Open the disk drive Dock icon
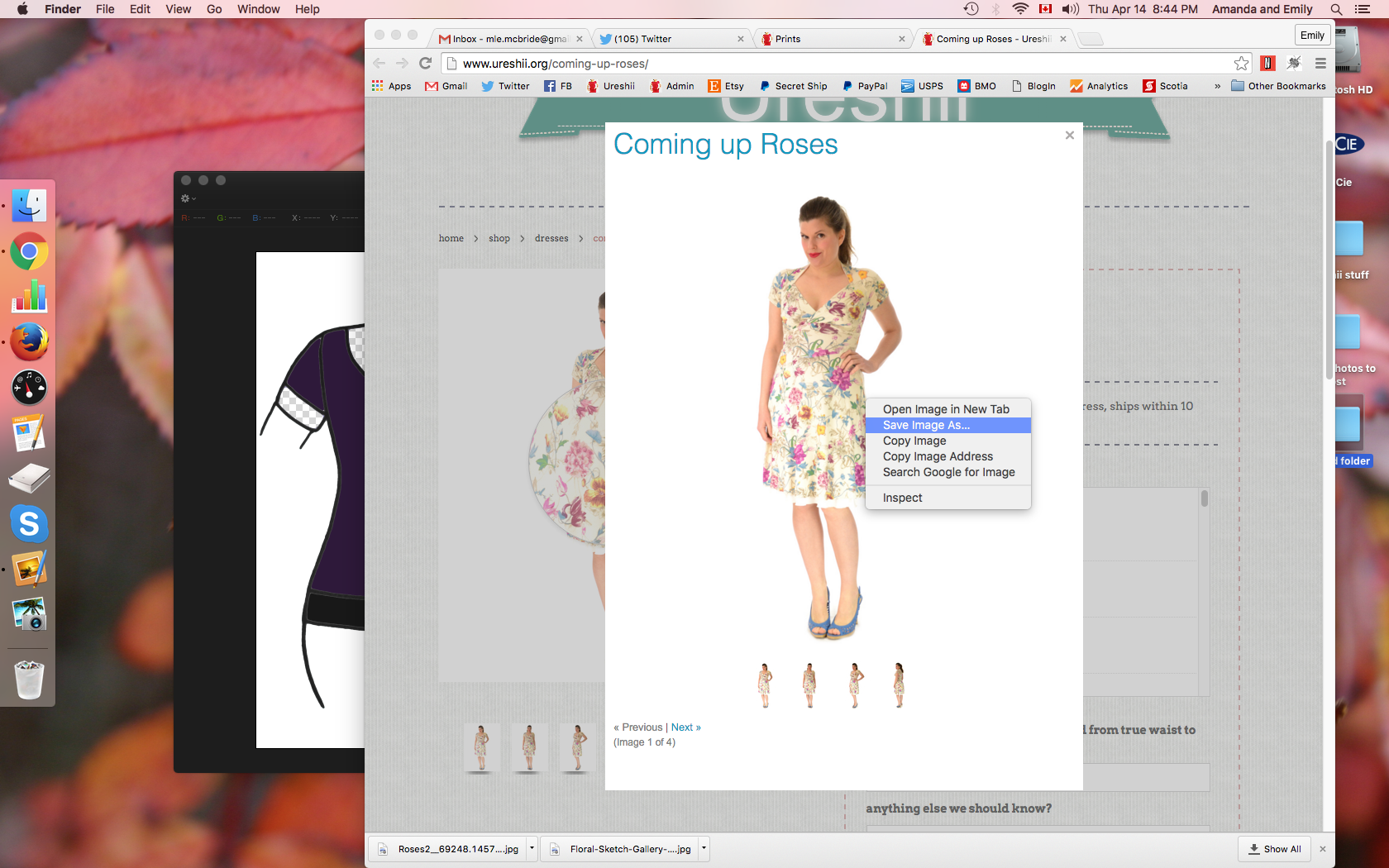This screenshot has height=868, width=1389. (29, 478)
